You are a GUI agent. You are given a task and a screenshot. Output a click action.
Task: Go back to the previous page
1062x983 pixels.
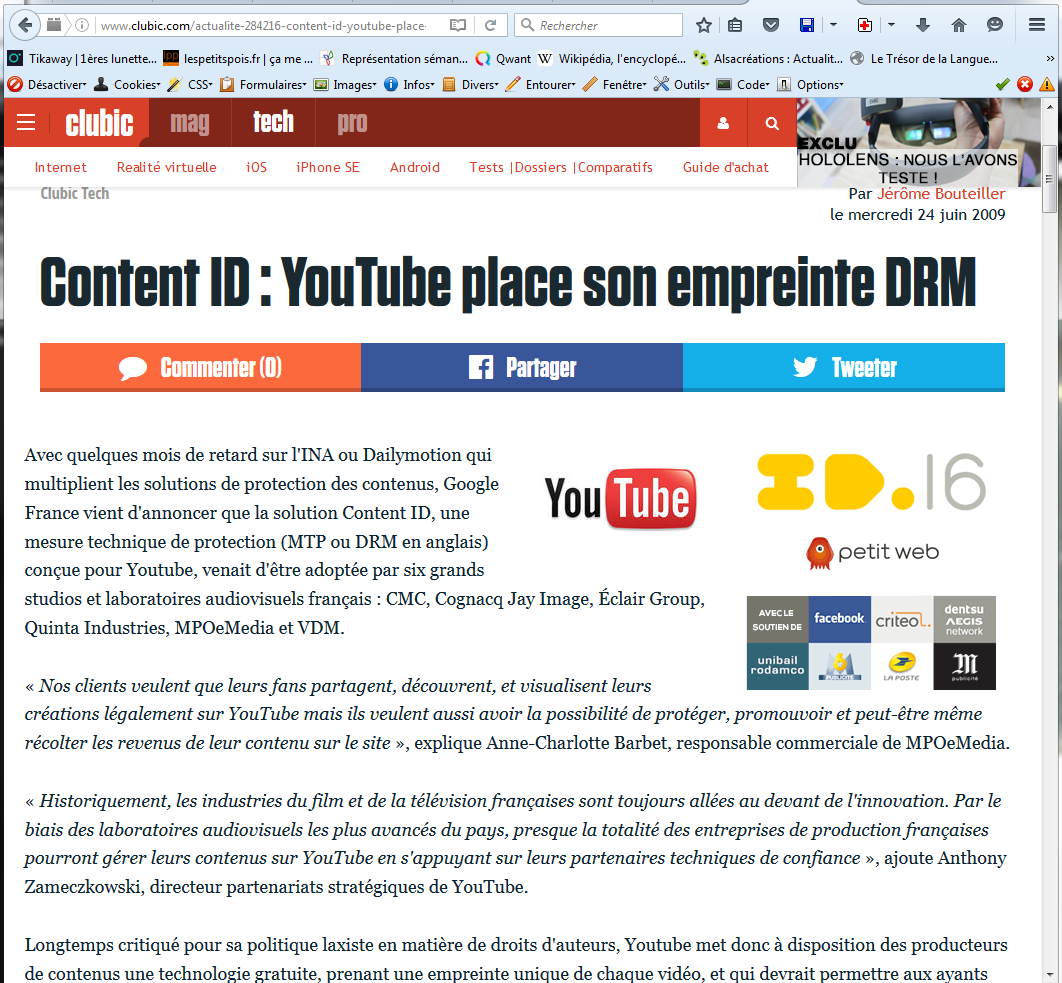click(24, 26)
